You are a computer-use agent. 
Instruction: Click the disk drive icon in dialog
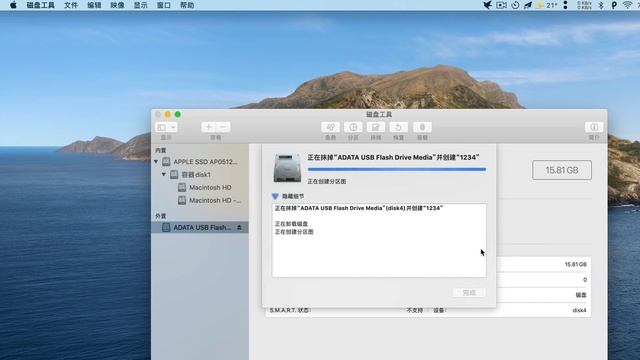point(287,168)
